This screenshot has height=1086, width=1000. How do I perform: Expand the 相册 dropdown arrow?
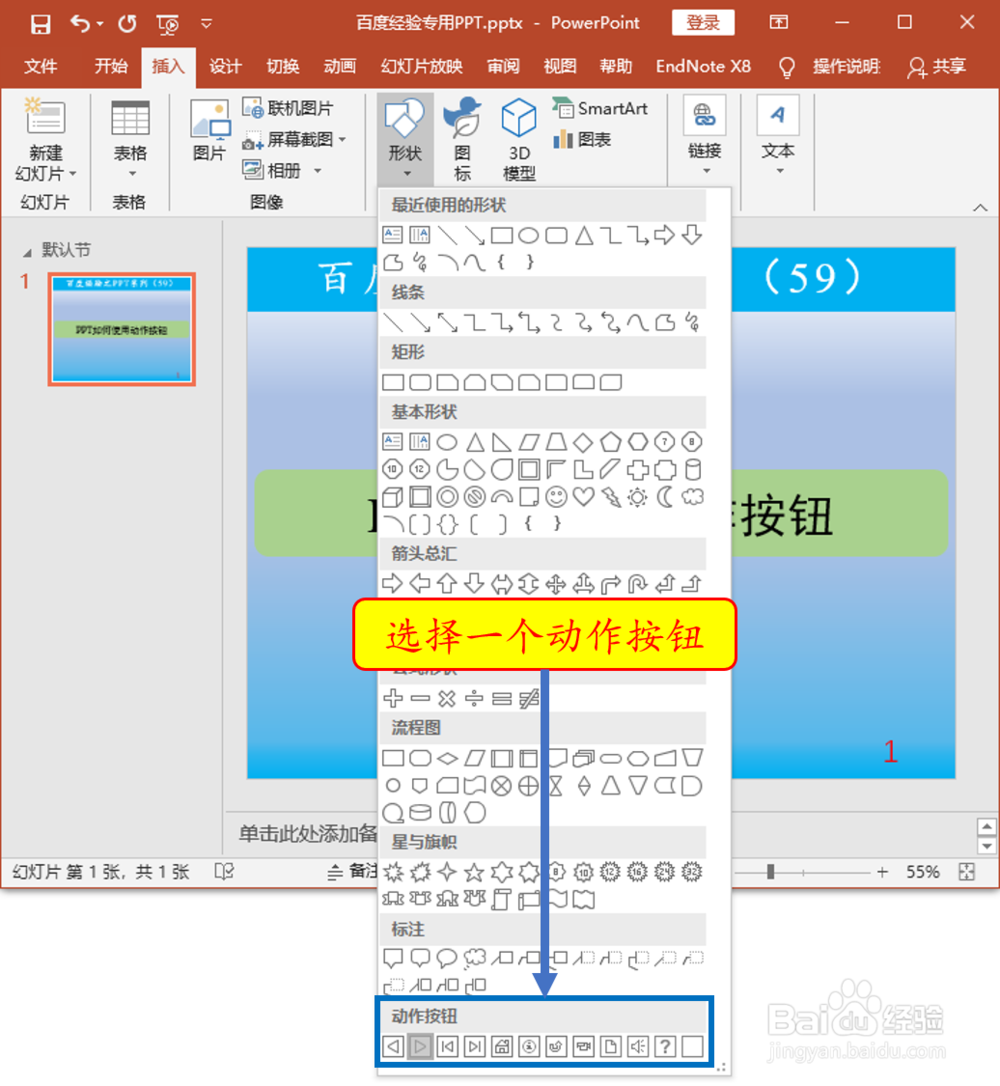click(318, 170)
